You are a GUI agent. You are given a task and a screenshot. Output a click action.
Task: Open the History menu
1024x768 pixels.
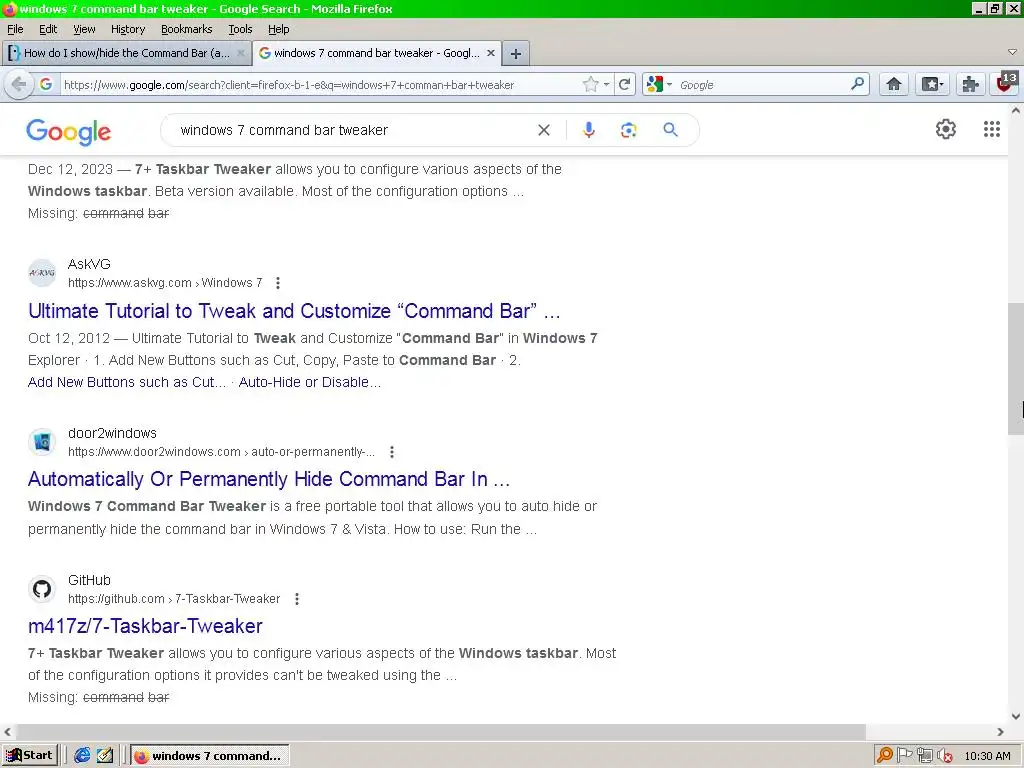coord(127,29)
